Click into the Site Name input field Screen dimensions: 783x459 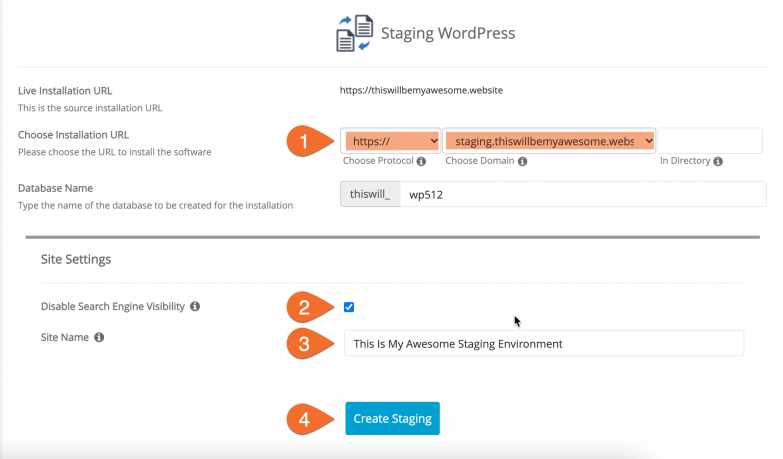(543, 343)
